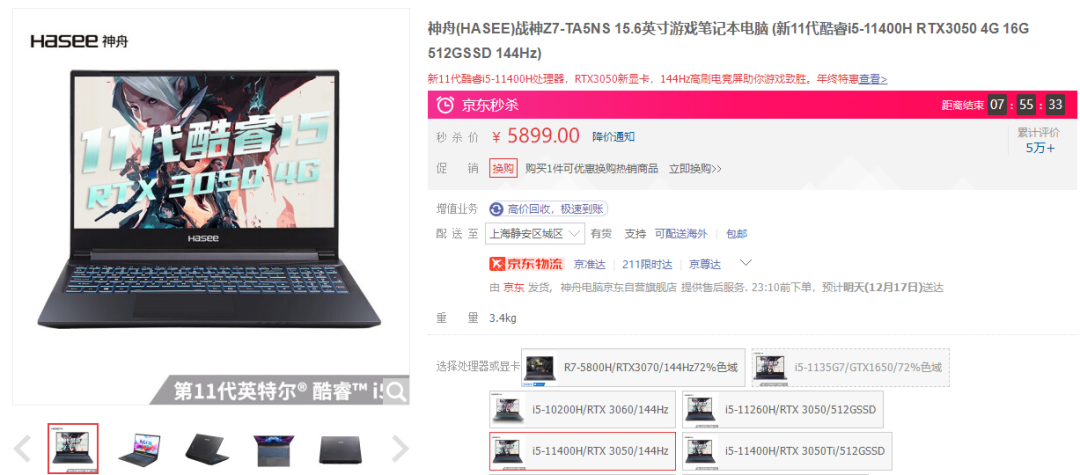
Task: Click the magnifier icon on product image
Action: tap(395, 392)
